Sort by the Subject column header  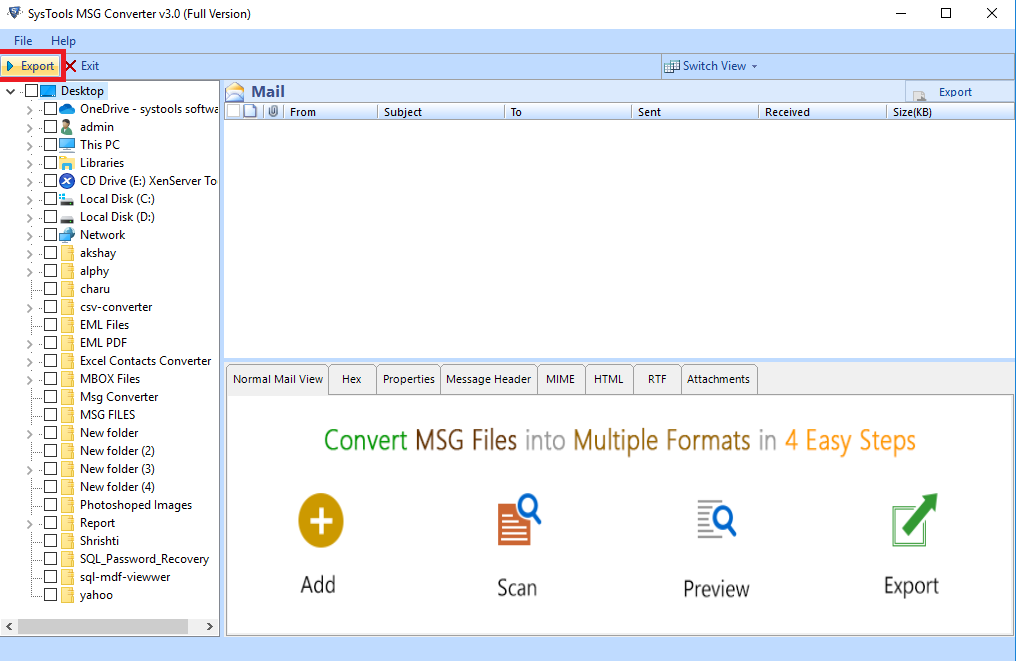pyautogui.click(x=441, y=111)
